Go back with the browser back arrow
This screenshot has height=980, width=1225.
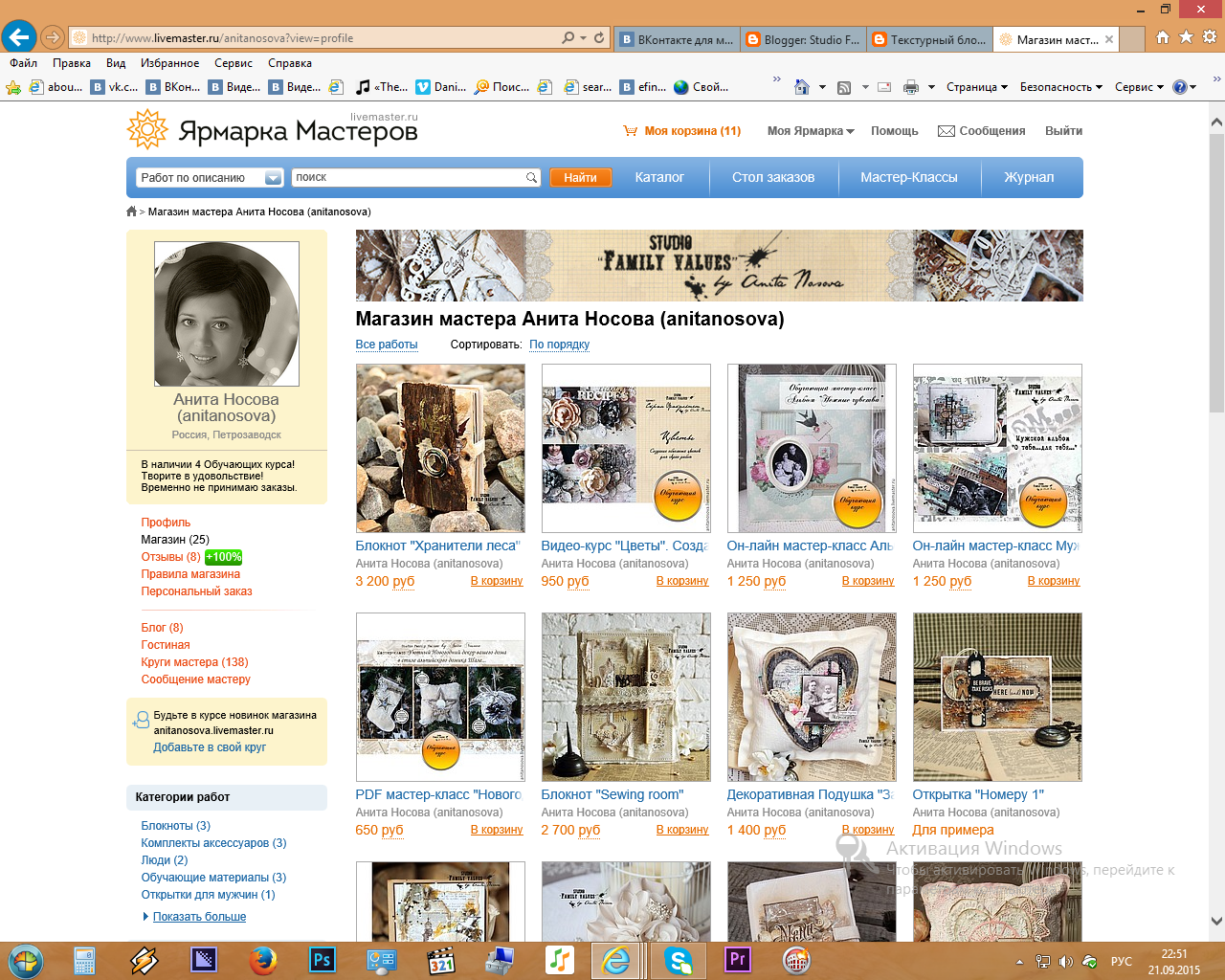click(x=18, y=37)
